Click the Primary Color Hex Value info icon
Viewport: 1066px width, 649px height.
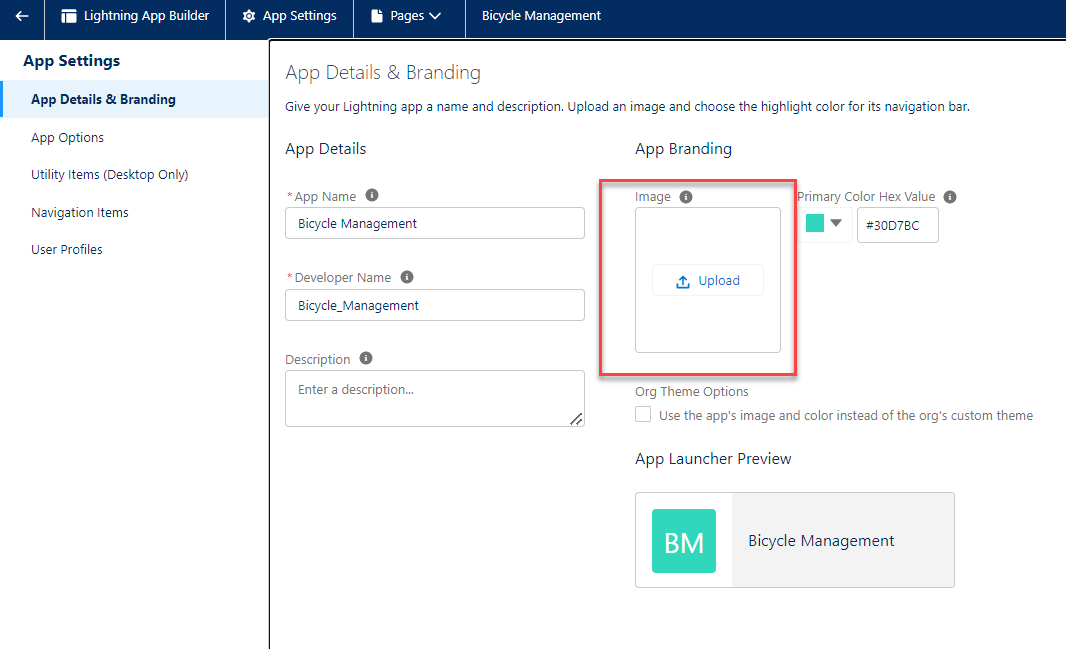click(949, 196)
